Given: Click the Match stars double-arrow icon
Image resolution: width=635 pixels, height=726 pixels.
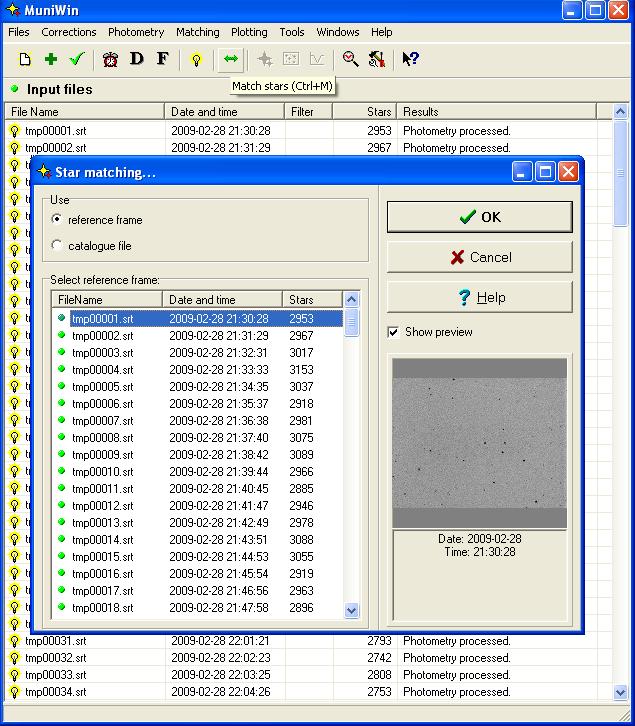Looking at the screenshot, I should [231, 60].
